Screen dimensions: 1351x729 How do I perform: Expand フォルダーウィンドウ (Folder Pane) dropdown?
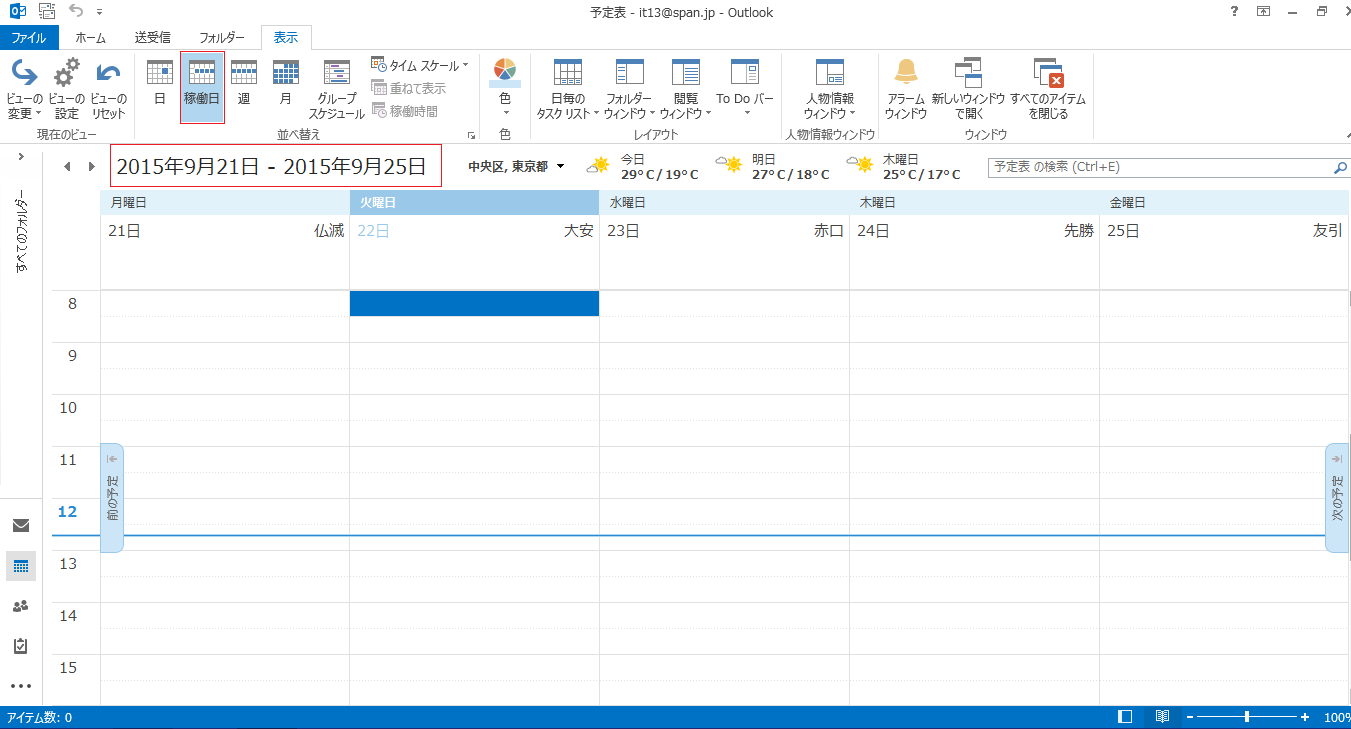[x=629, y=89]
